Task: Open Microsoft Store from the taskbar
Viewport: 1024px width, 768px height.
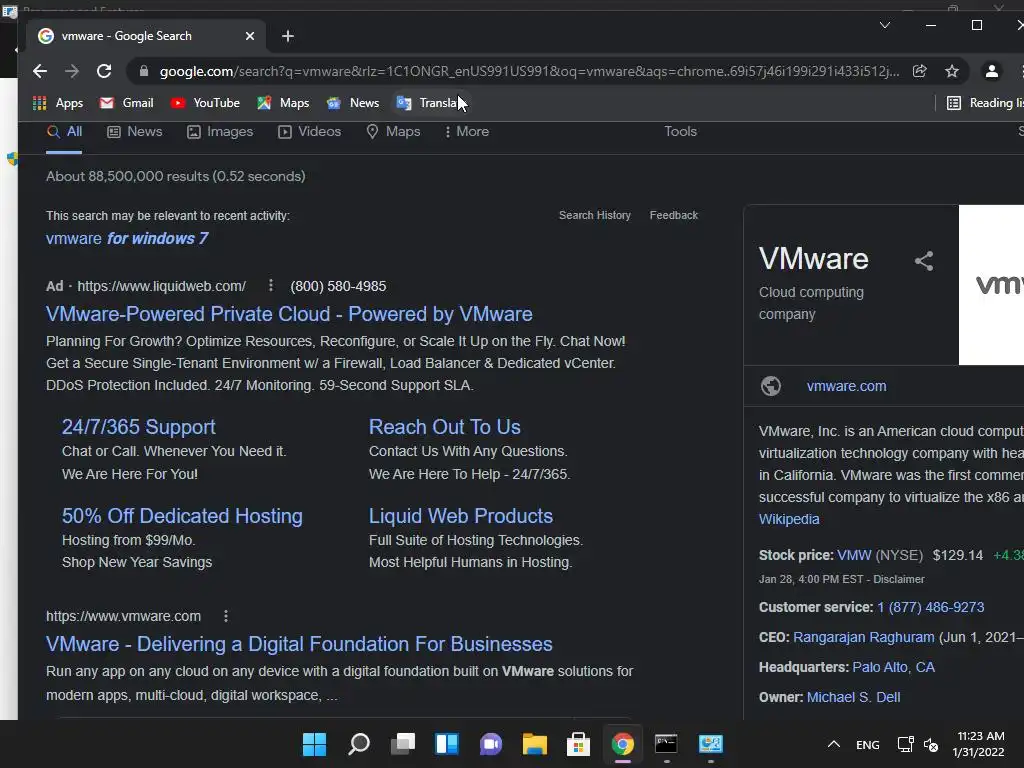Action: (578, 744)
